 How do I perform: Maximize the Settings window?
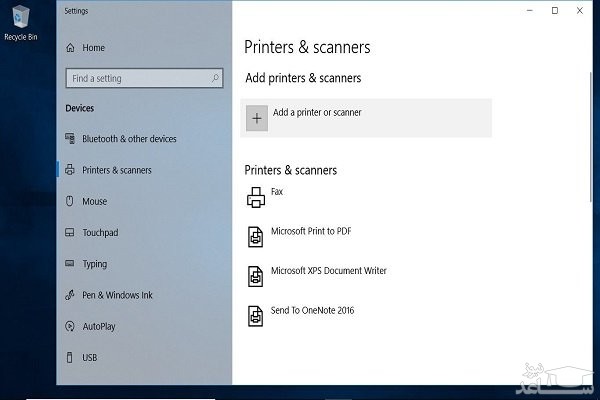click(555, 10)
